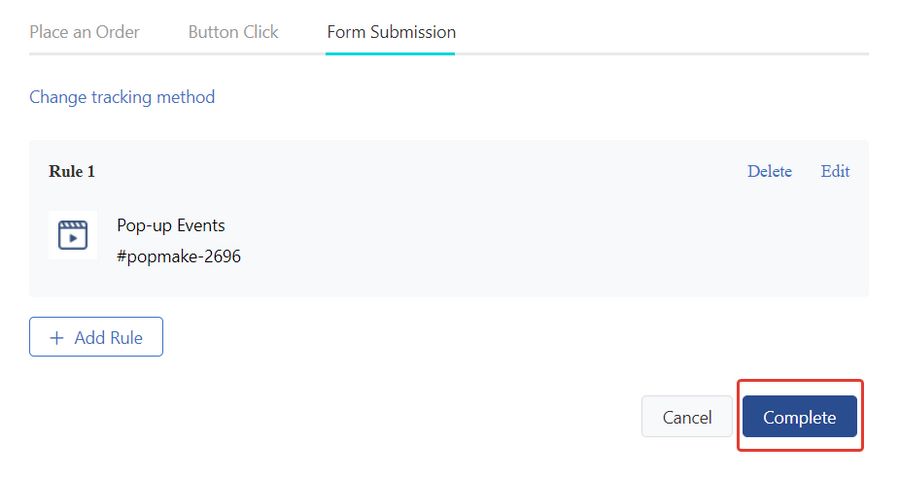900x478 pixels.
Task: Click the plus icon in Add Rule
Action: click(x=56, y=338)
